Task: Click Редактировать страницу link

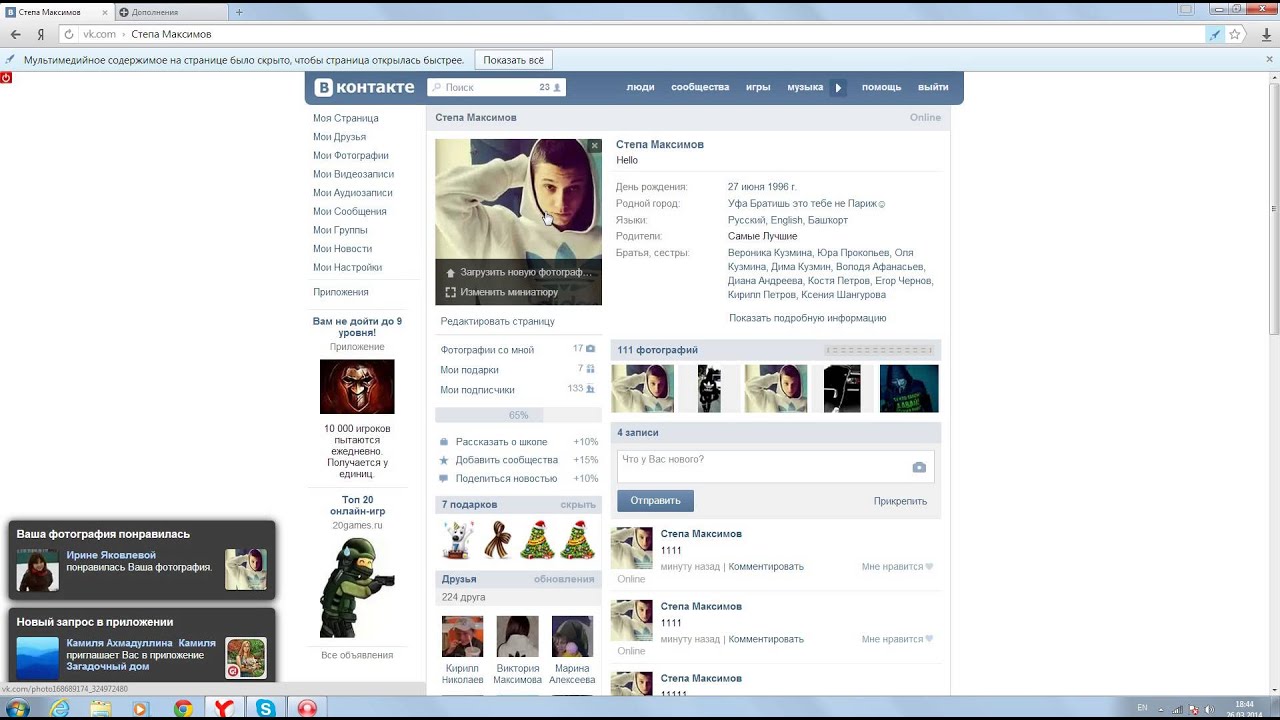Action: coord(498,321)
